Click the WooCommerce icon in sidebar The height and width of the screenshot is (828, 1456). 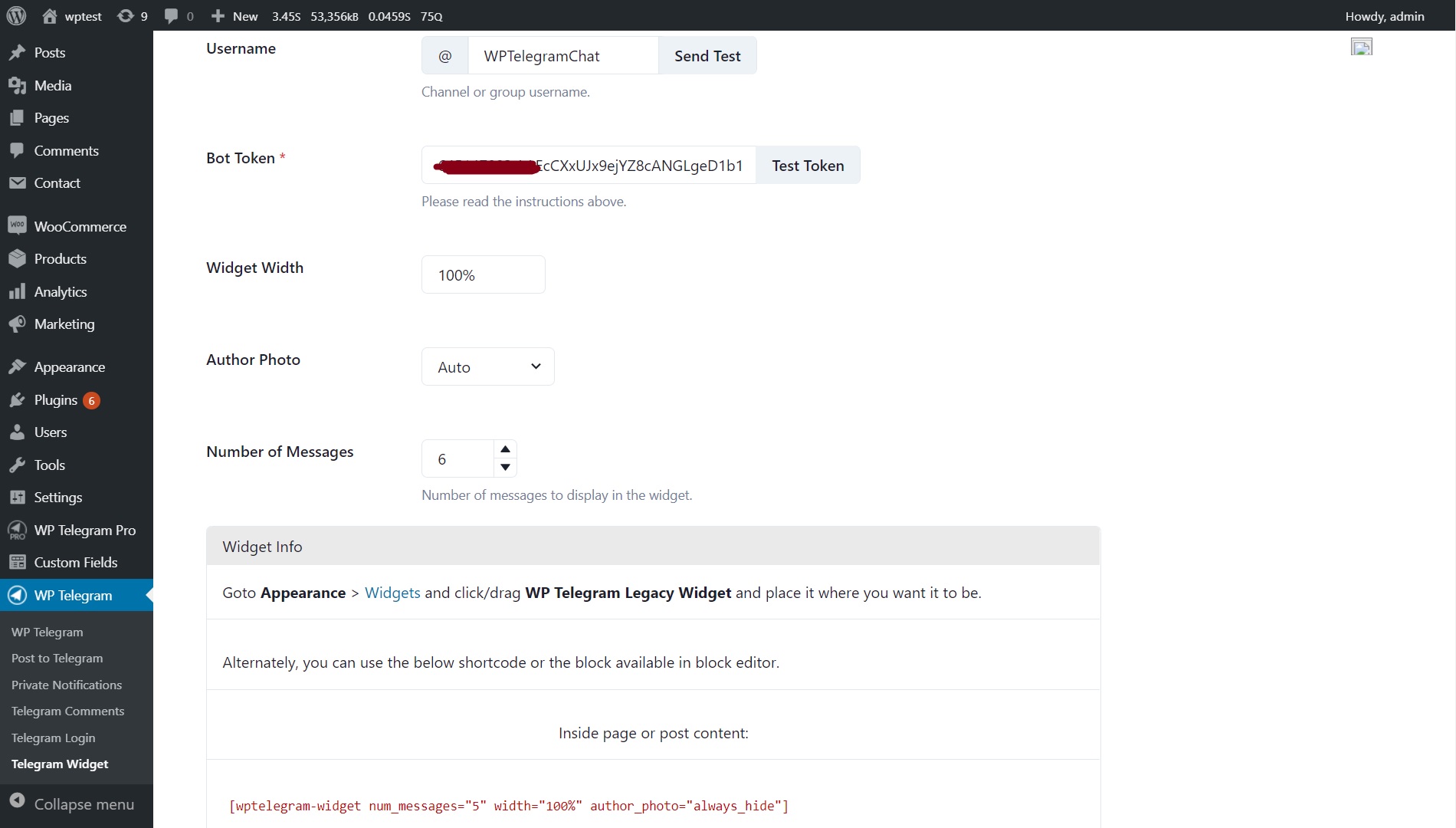pyautogui.click(x=17, y=225)
